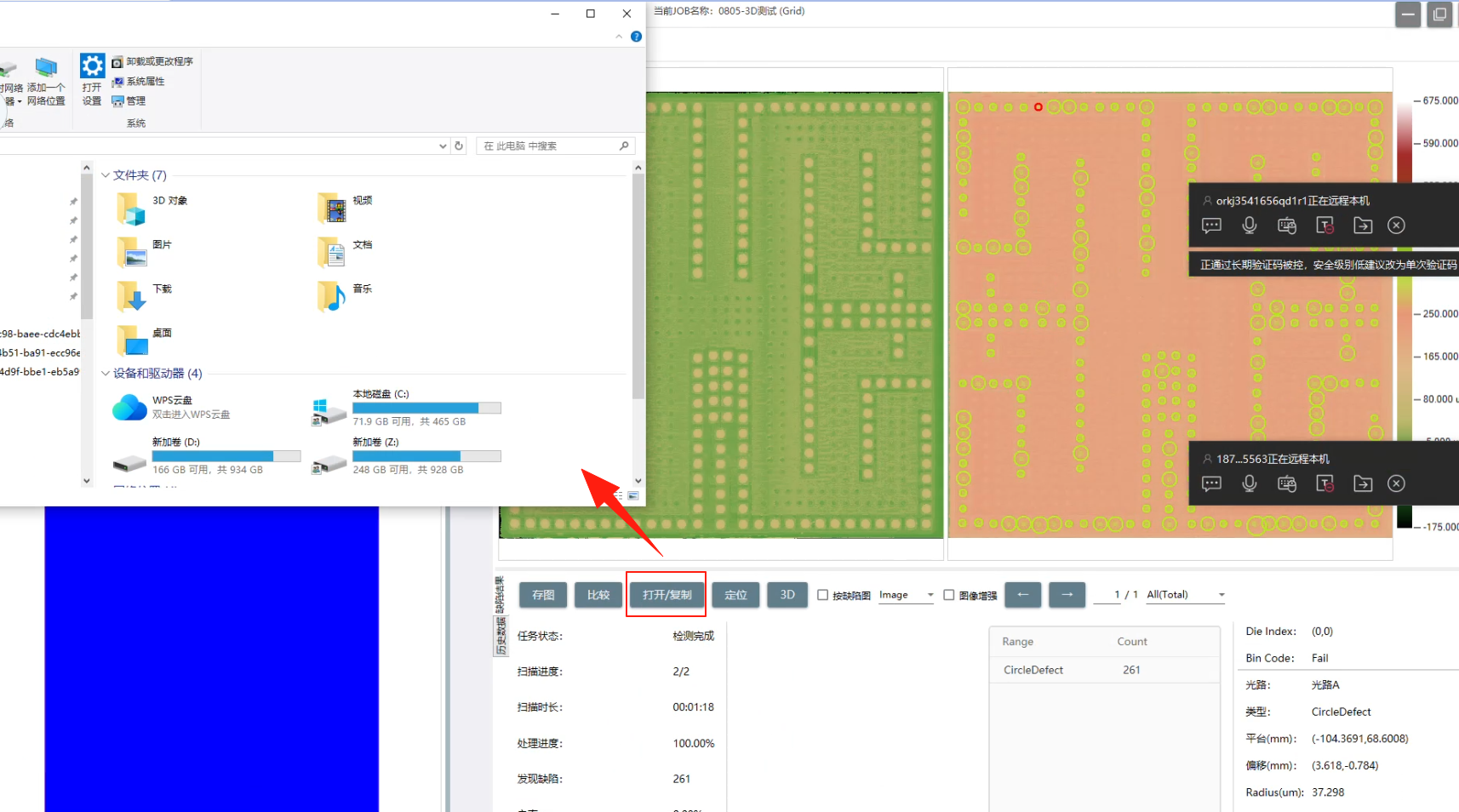Collapse the 设备和驱动器 (4) group

[x=106, y=374]
